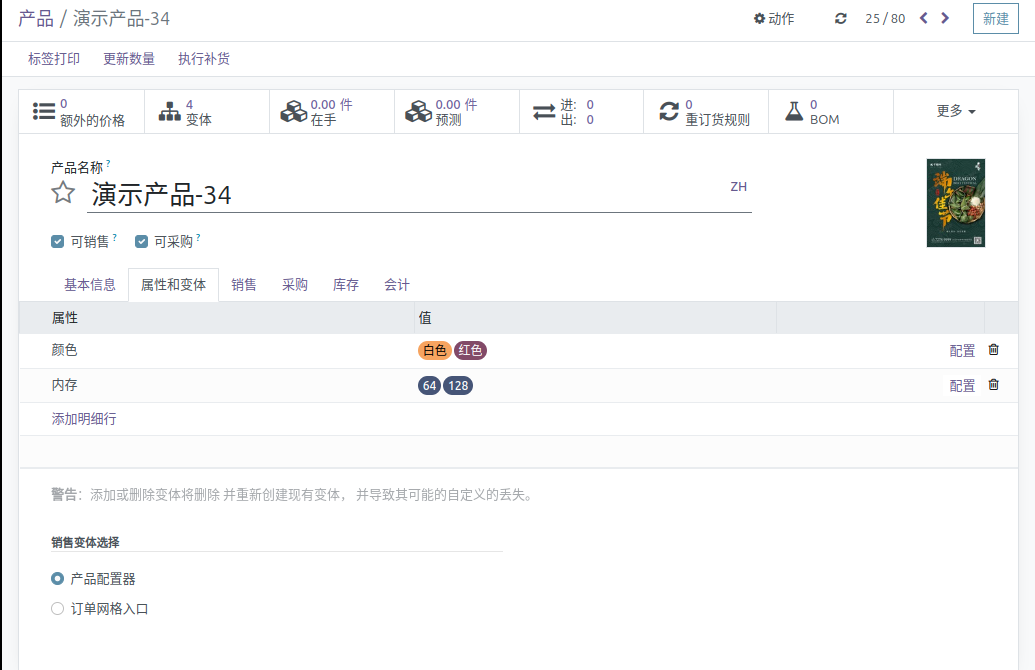Uncheck the 可销售 checkbox
1035x670 pixels.
57,242
